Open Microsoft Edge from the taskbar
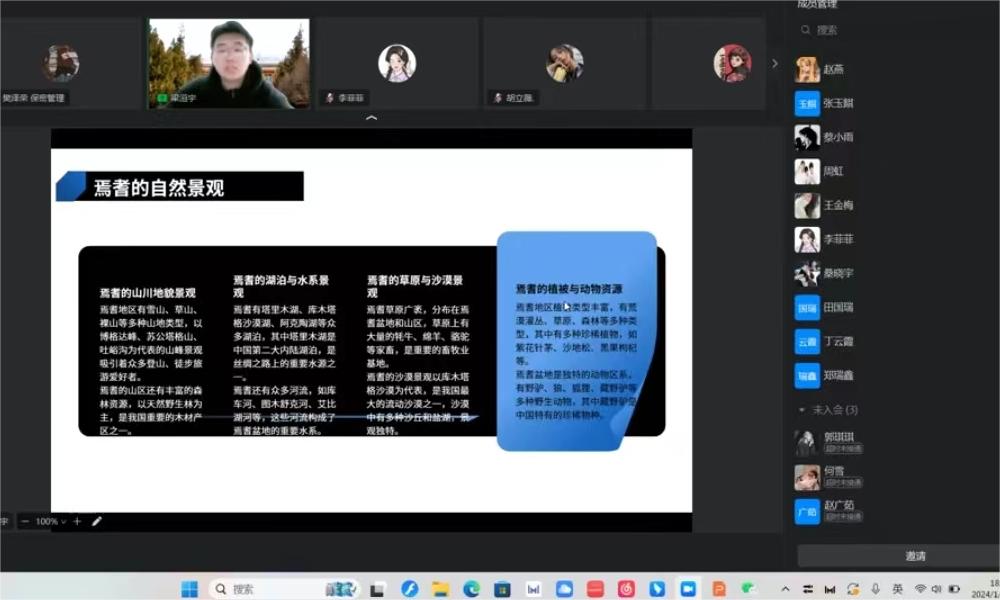1000x600 pixels. [x=471, y=589]
